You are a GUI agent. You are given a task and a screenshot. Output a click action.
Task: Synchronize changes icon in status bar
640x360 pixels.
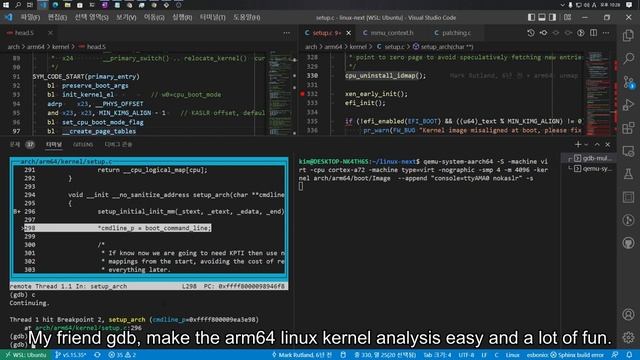coord(97,355)
